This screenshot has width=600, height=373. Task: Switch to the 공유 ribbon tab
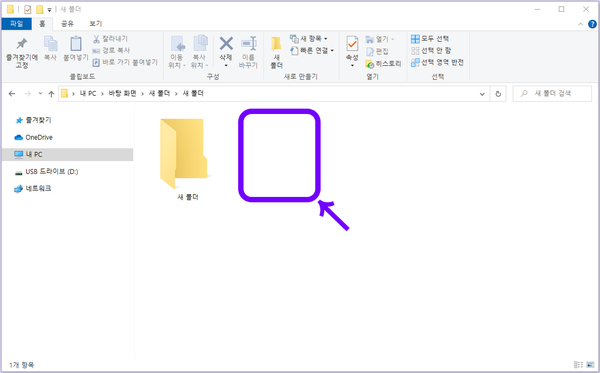click(67, 24)
